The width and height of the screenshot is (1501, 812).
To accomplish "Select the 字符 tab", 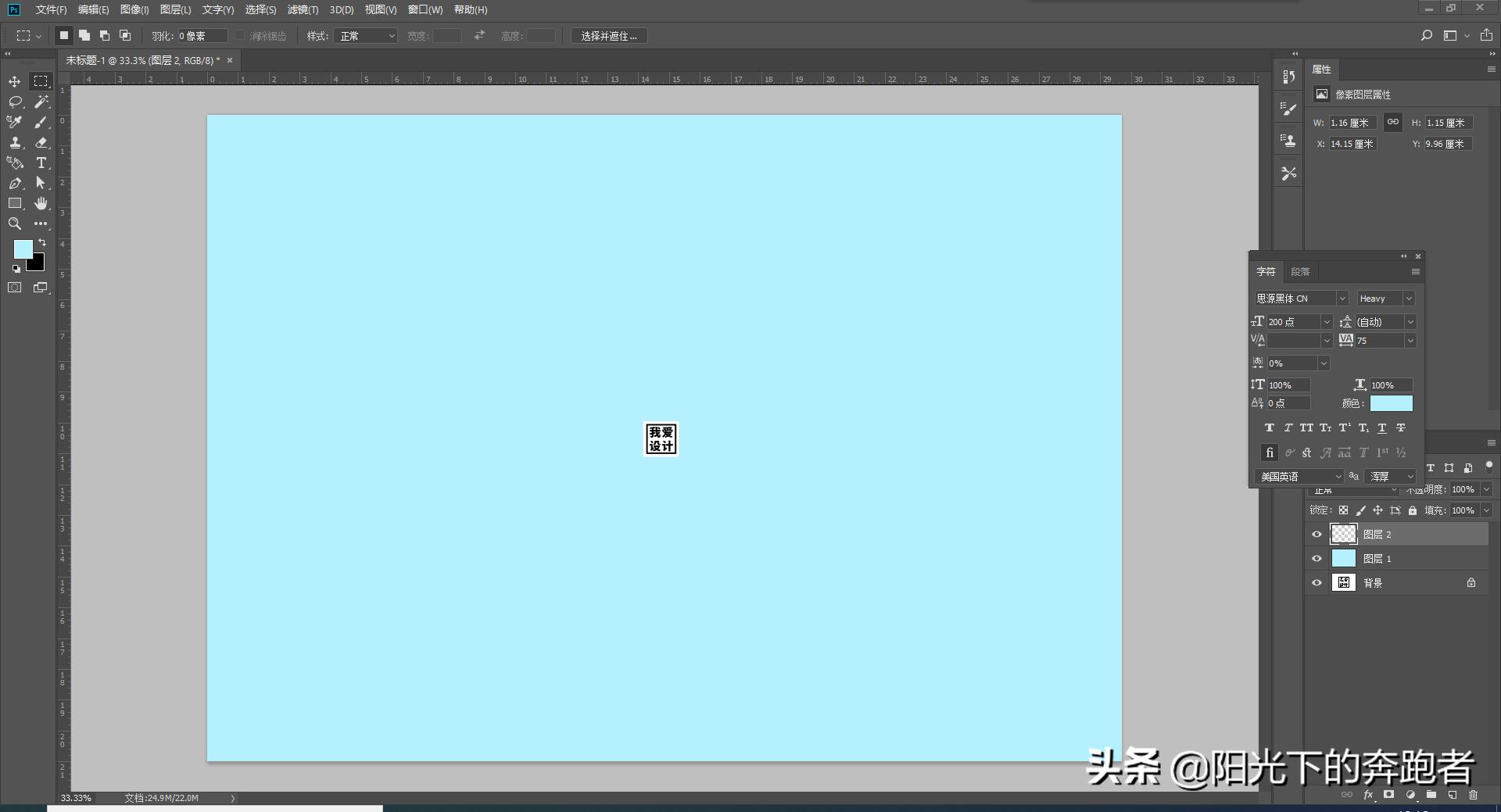I will pyautogui.click(x=1266, y=272).
